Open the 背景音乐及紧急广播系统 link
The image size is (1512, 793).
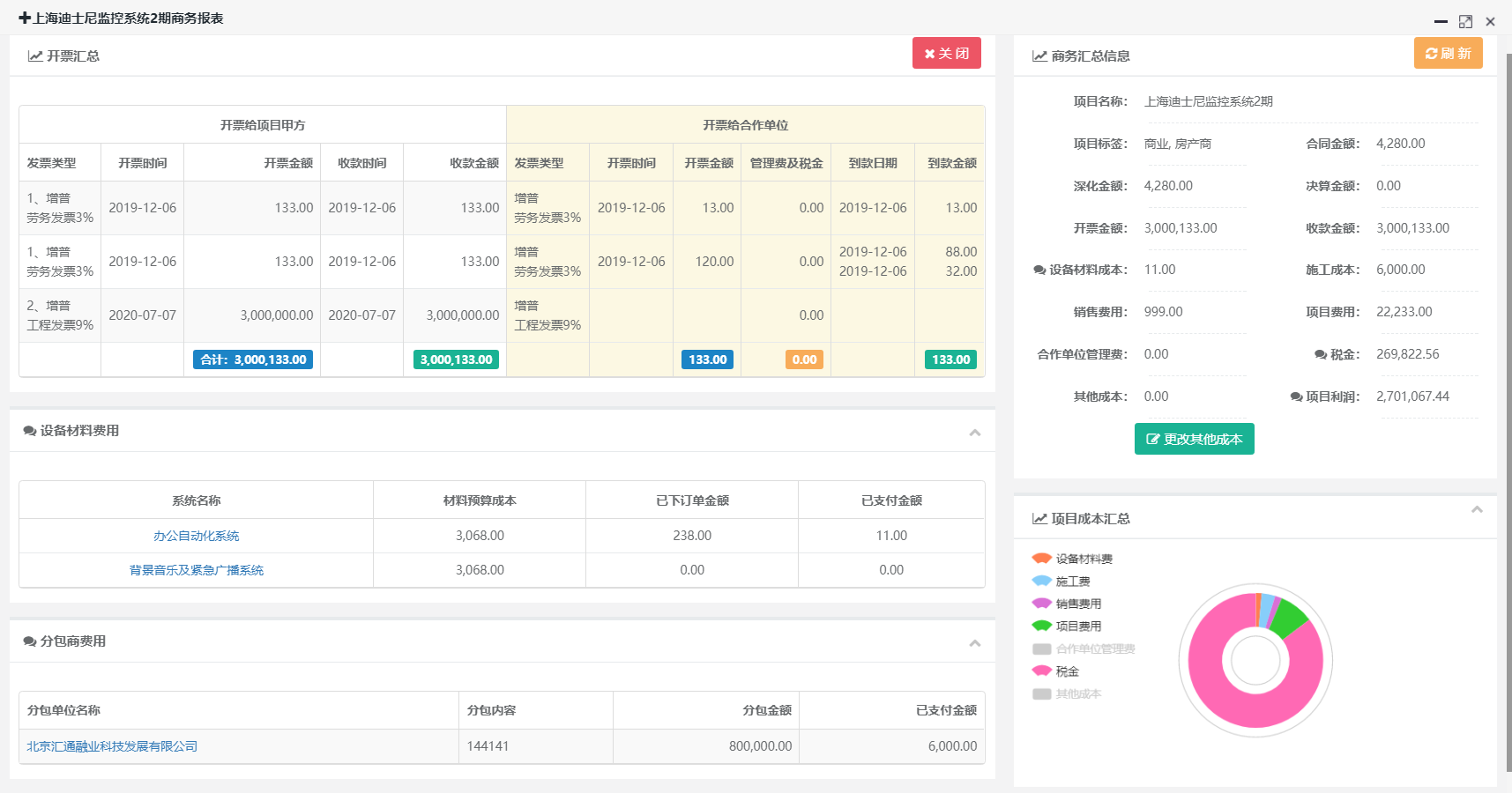click(196, 570)
